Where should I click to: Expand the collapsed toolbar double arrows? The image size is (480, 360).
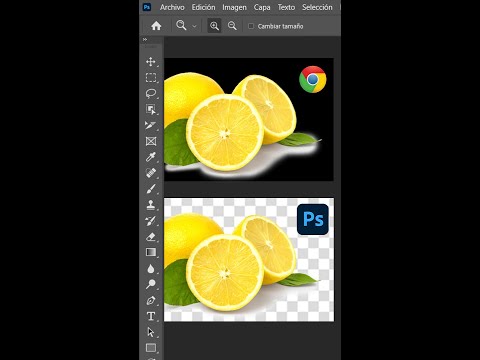[145, 39]
